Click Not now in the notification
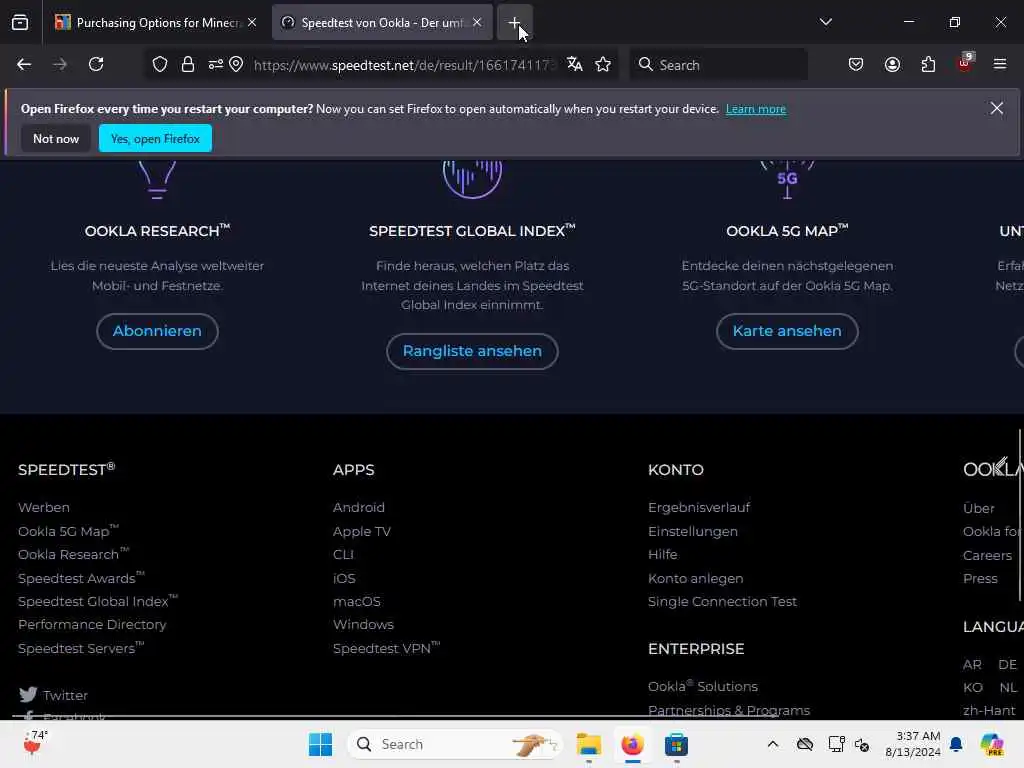The height and width of the screenshot is (768, 1024). (x=56, y=138)
